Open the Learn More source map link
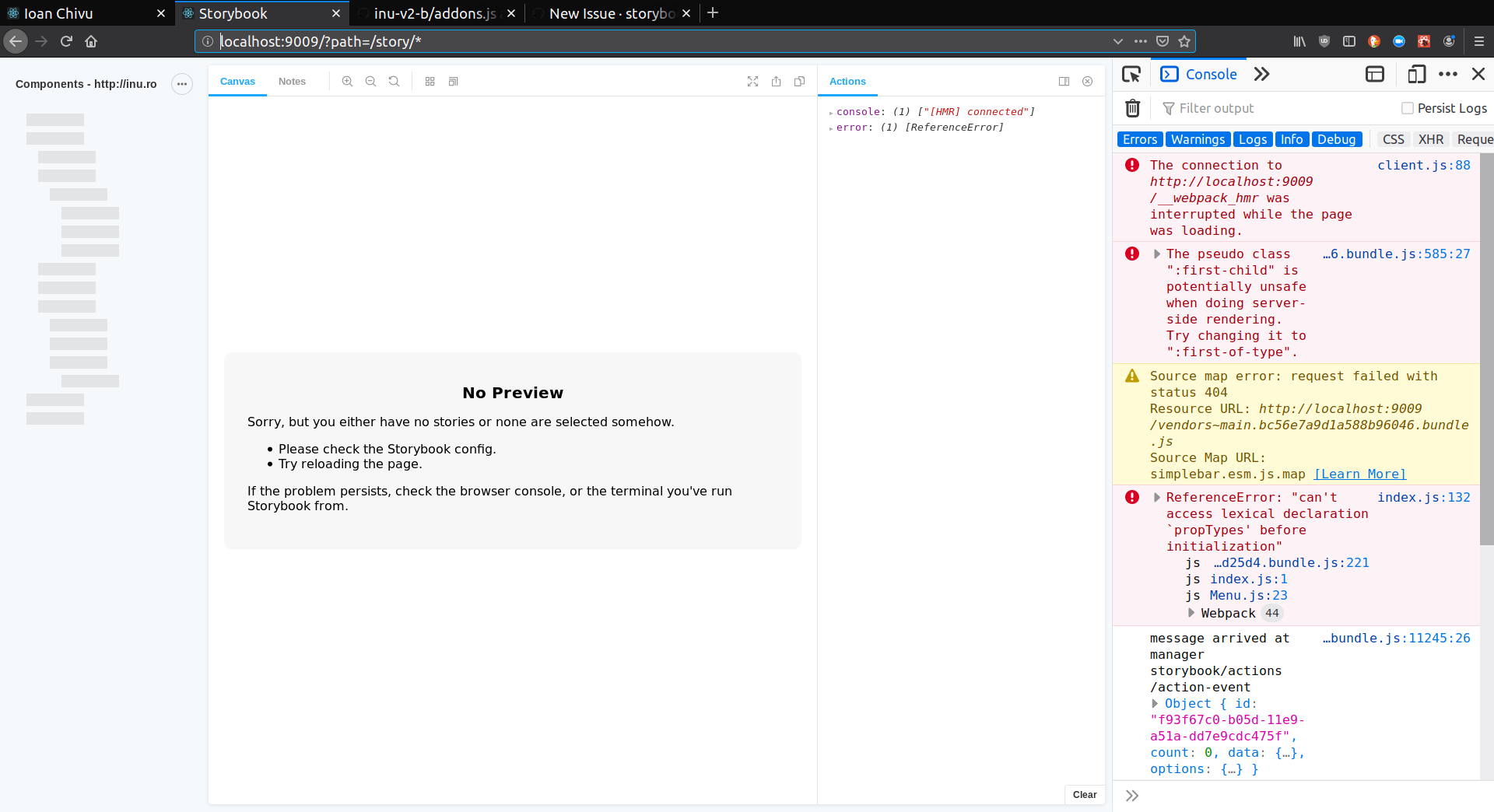The image size is (1494, 812). click(1359, 474)
